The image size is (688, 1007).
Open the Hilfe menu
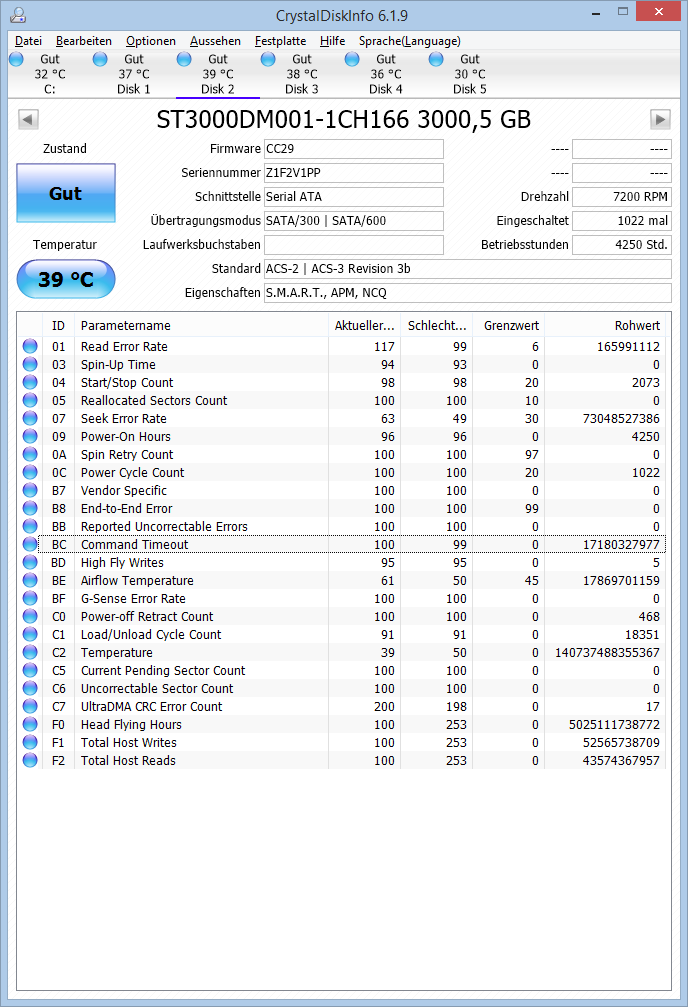tap(332, 41)
